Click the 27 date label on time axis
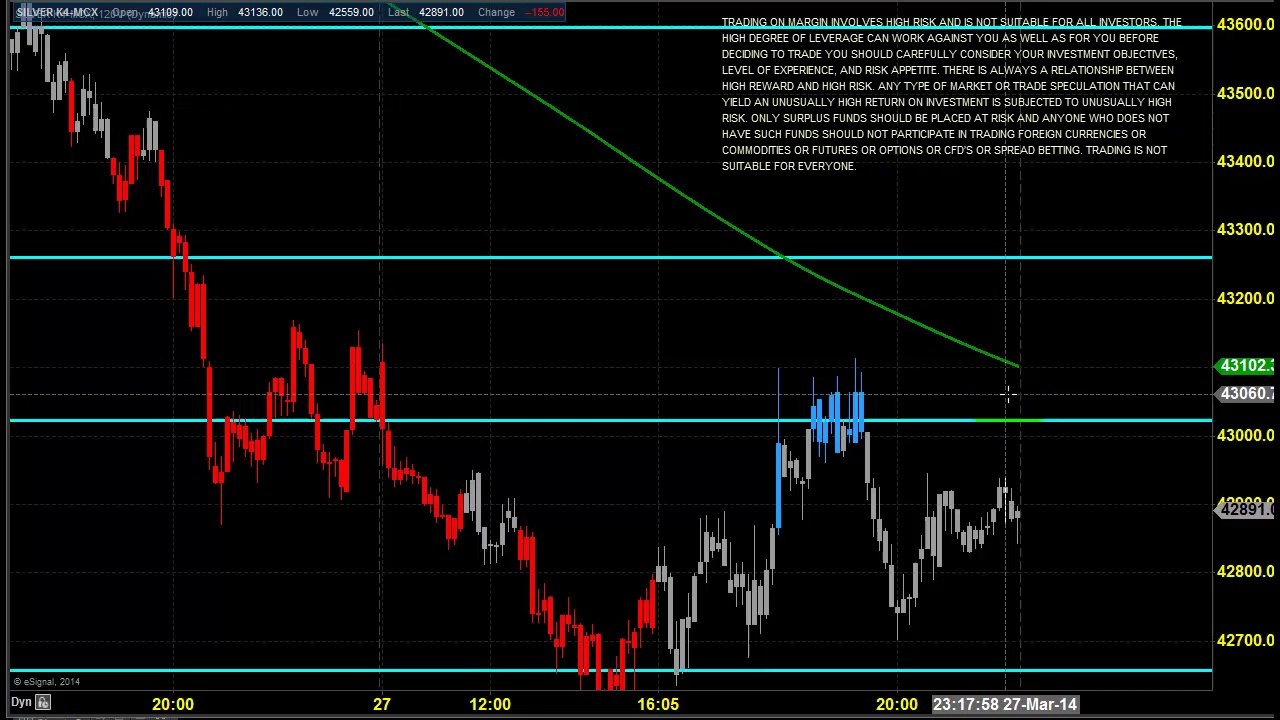This screenshot has width=1280, height=720. click(382, 704)
